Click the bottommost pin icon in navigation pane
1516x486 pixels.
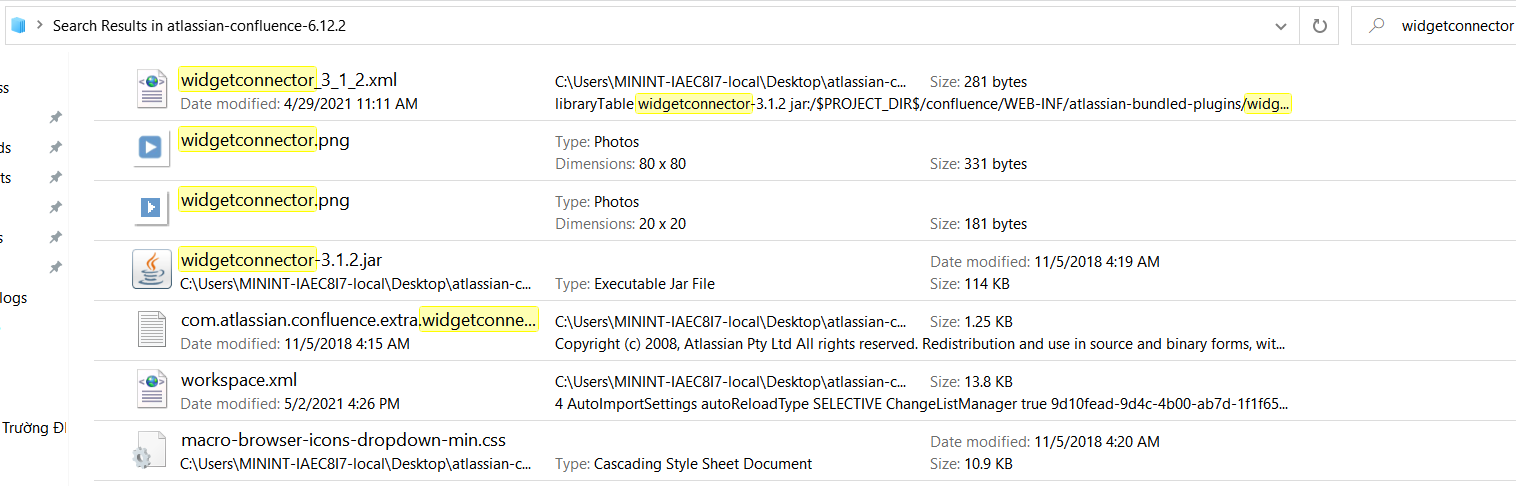tap(56, 268)
